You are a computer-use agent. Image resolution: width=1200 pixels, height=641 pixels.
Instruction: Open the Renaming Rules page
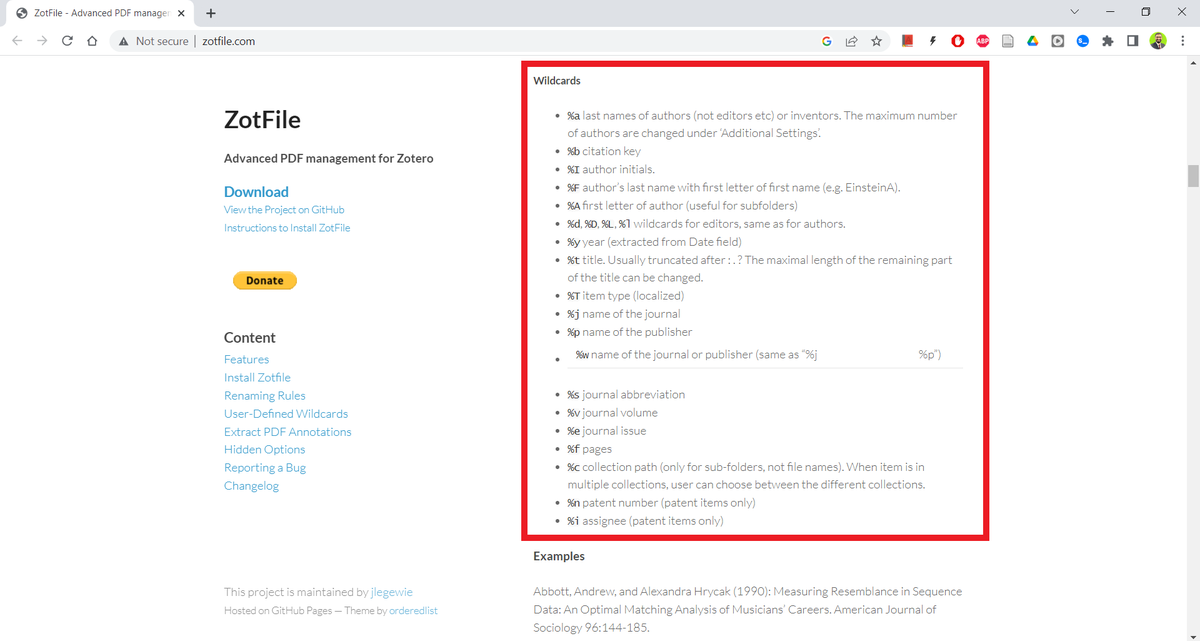264,395
